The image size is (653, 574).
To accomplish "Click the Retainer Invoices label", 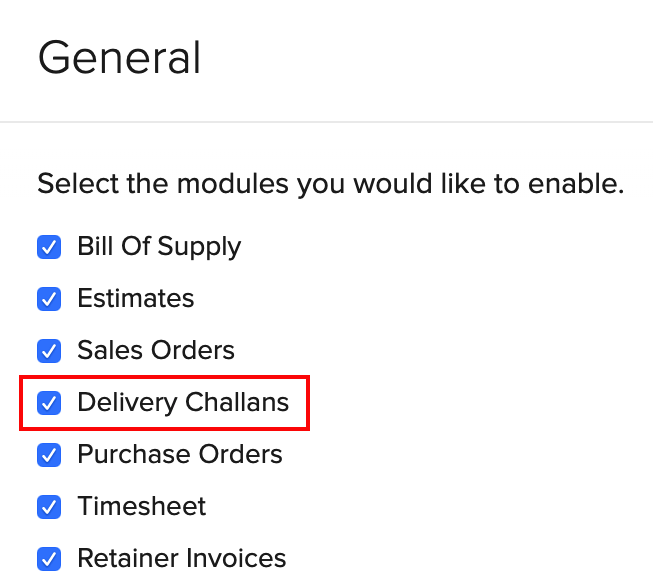I will [x=182, y=558].
